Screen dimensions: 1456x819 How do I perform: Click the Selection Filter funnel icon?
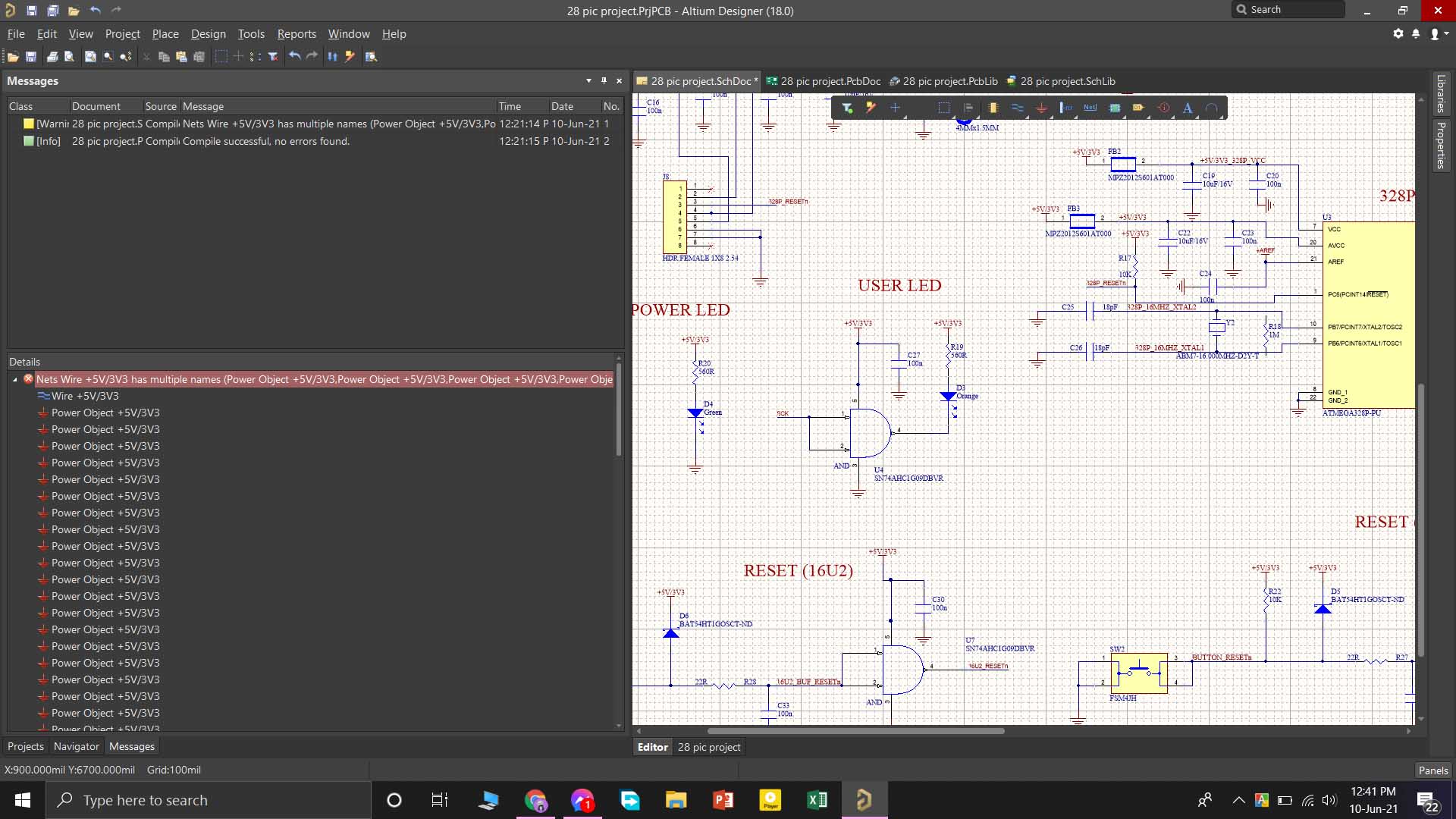[847, 108]
